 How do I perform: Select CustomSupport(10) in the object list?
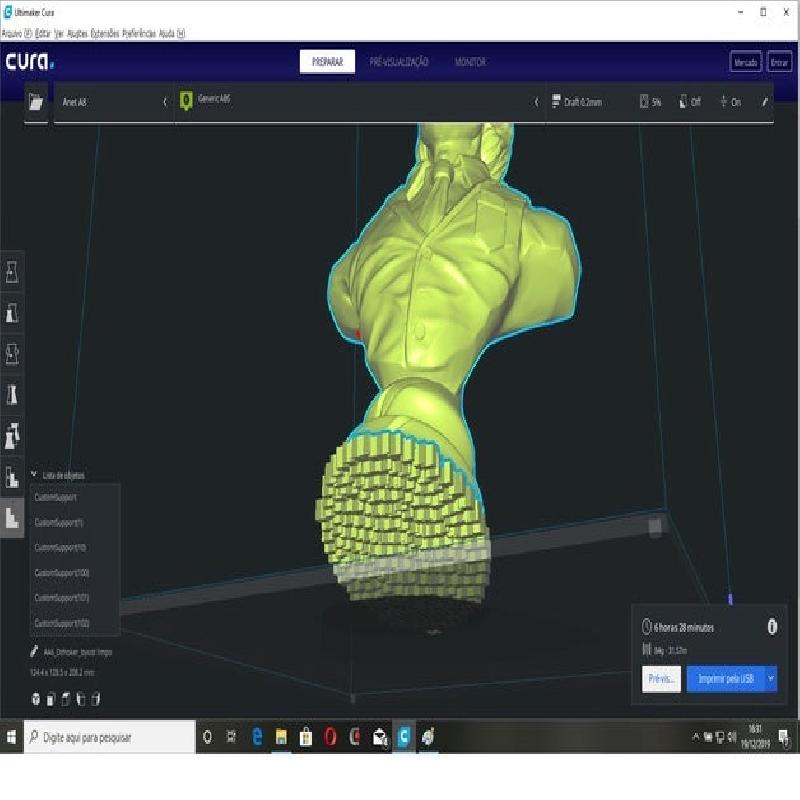point(62,547)
